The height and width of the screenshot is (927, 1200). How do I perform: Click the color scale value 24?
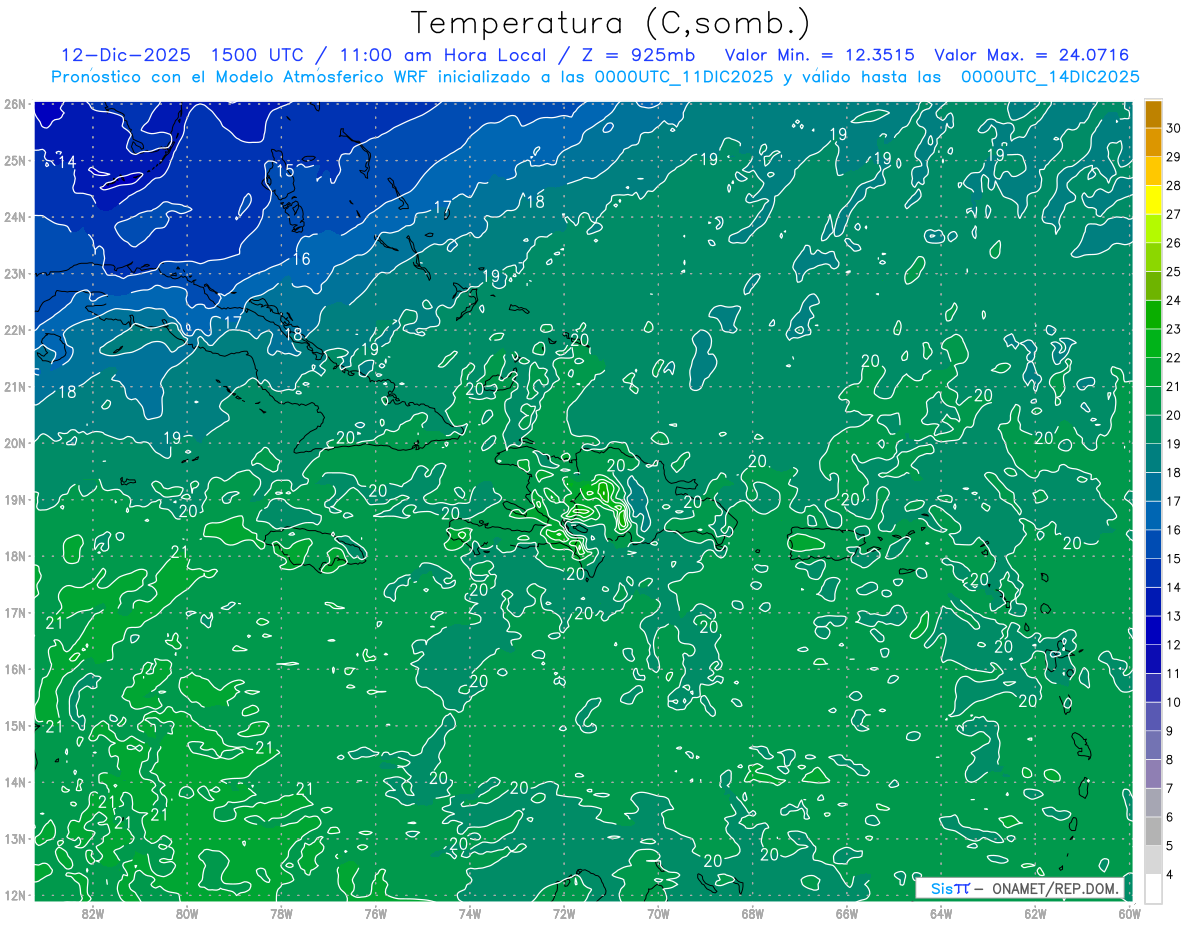pos(1174,300)
